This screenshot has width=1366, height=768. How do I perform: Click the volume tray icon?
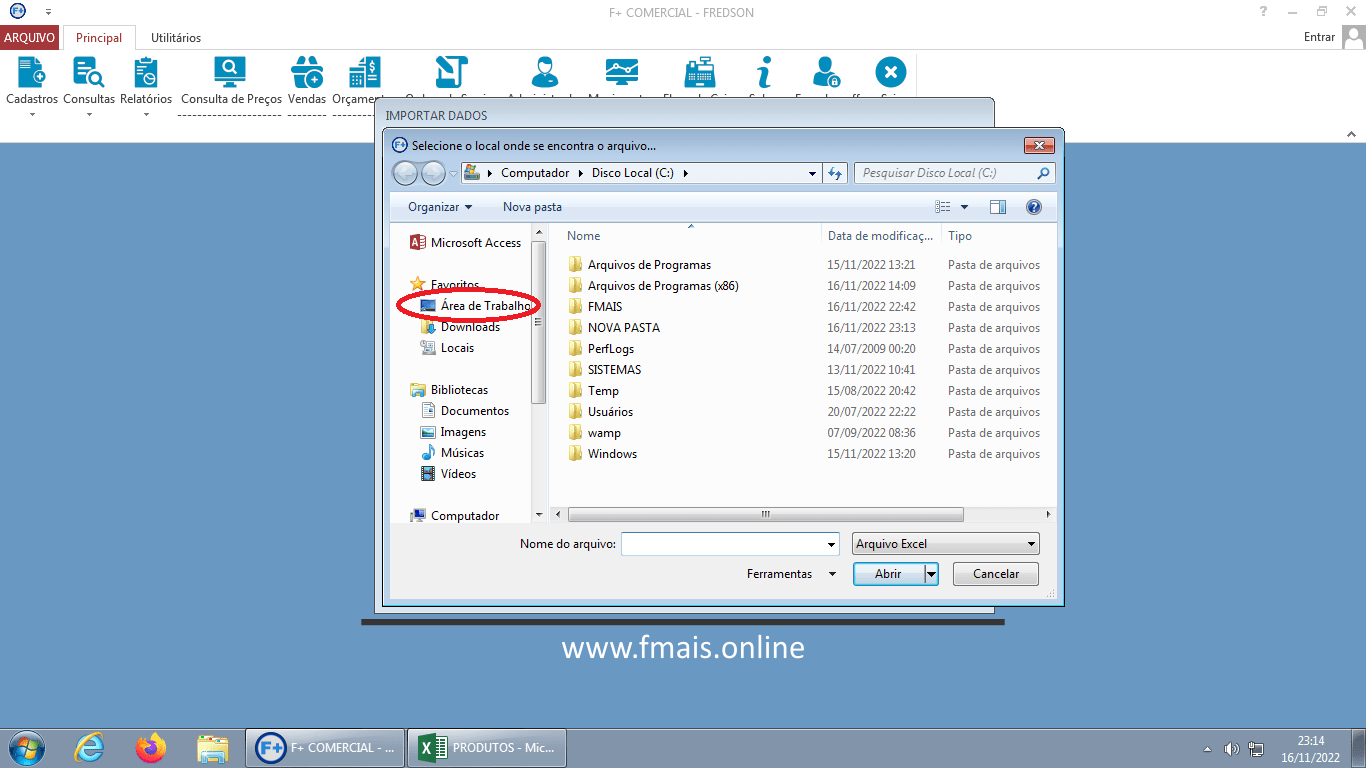pos(1231,749)
